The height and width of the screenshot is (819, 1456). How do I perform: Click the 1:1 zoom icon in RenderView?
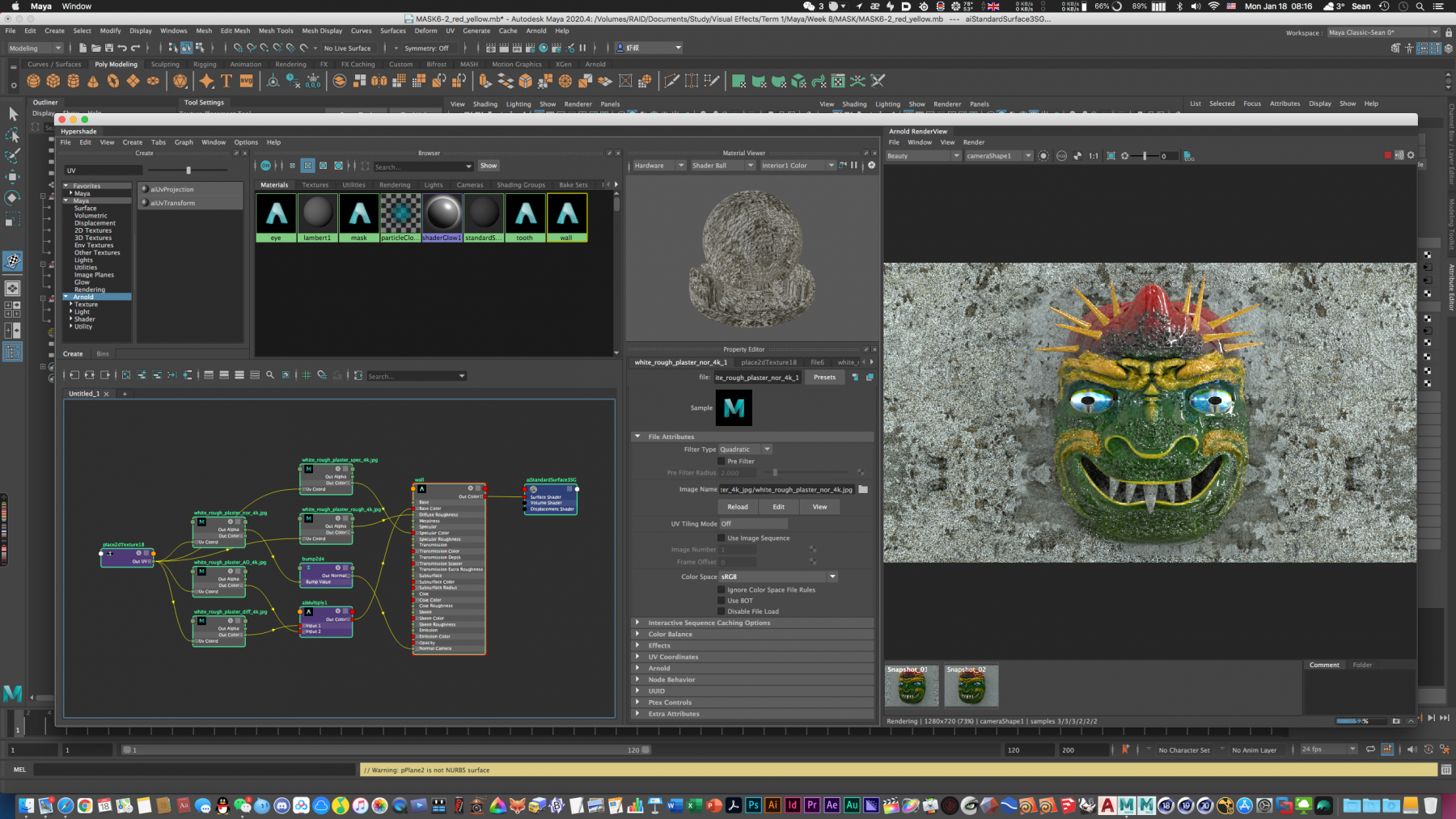tap(1093, 156)
